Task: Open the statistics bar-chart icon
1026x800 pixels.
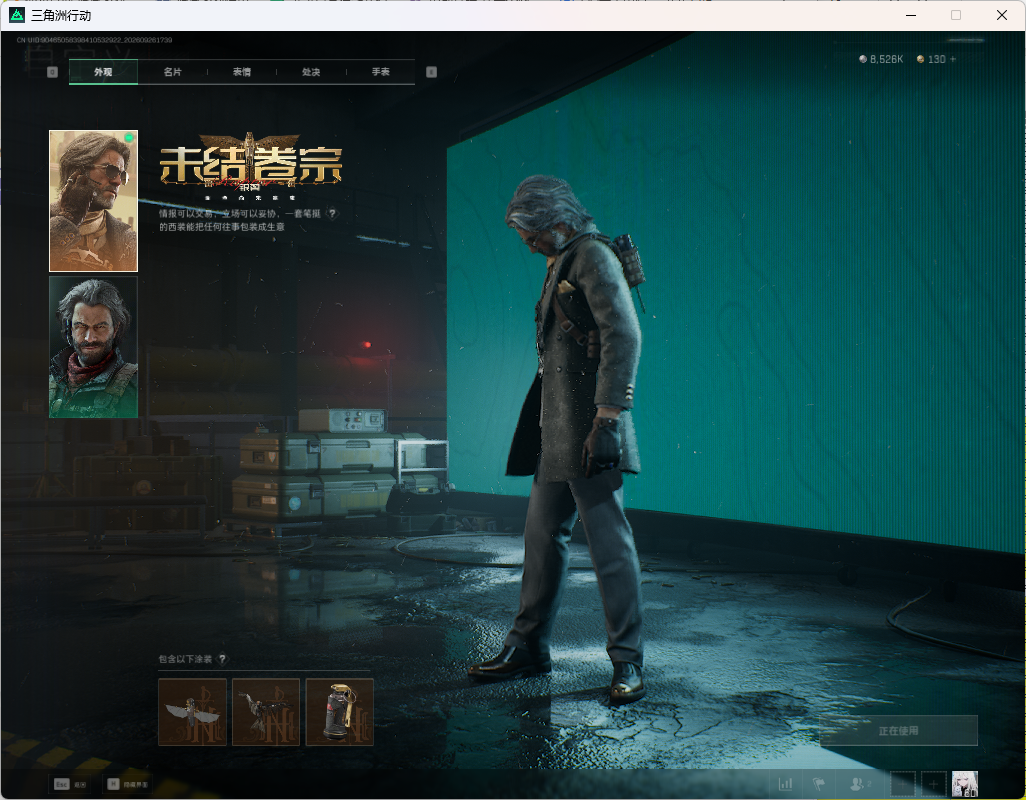Action: [x=785, y=784]
